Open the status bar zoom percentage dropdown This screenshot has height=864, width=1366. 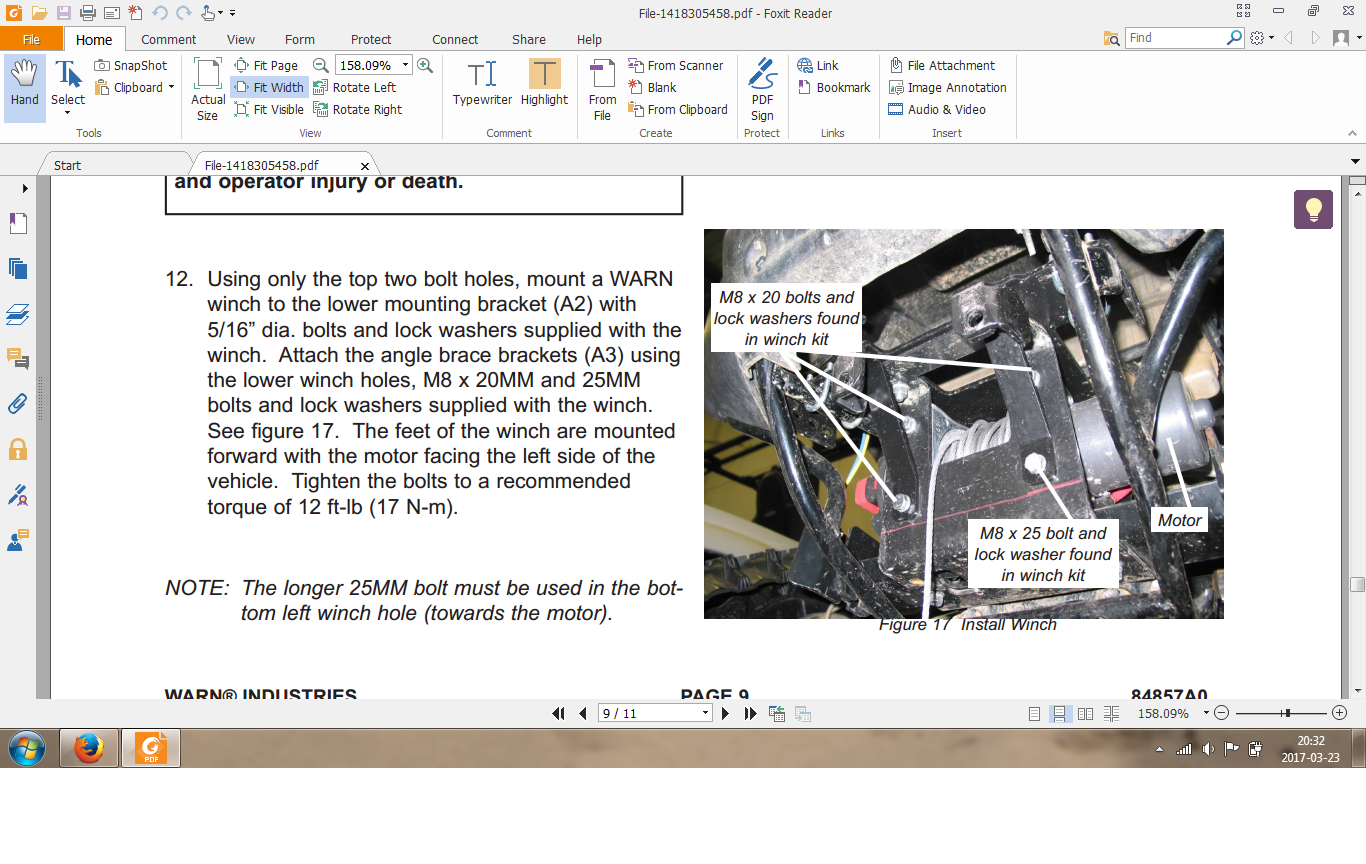tap(1206, 713)
